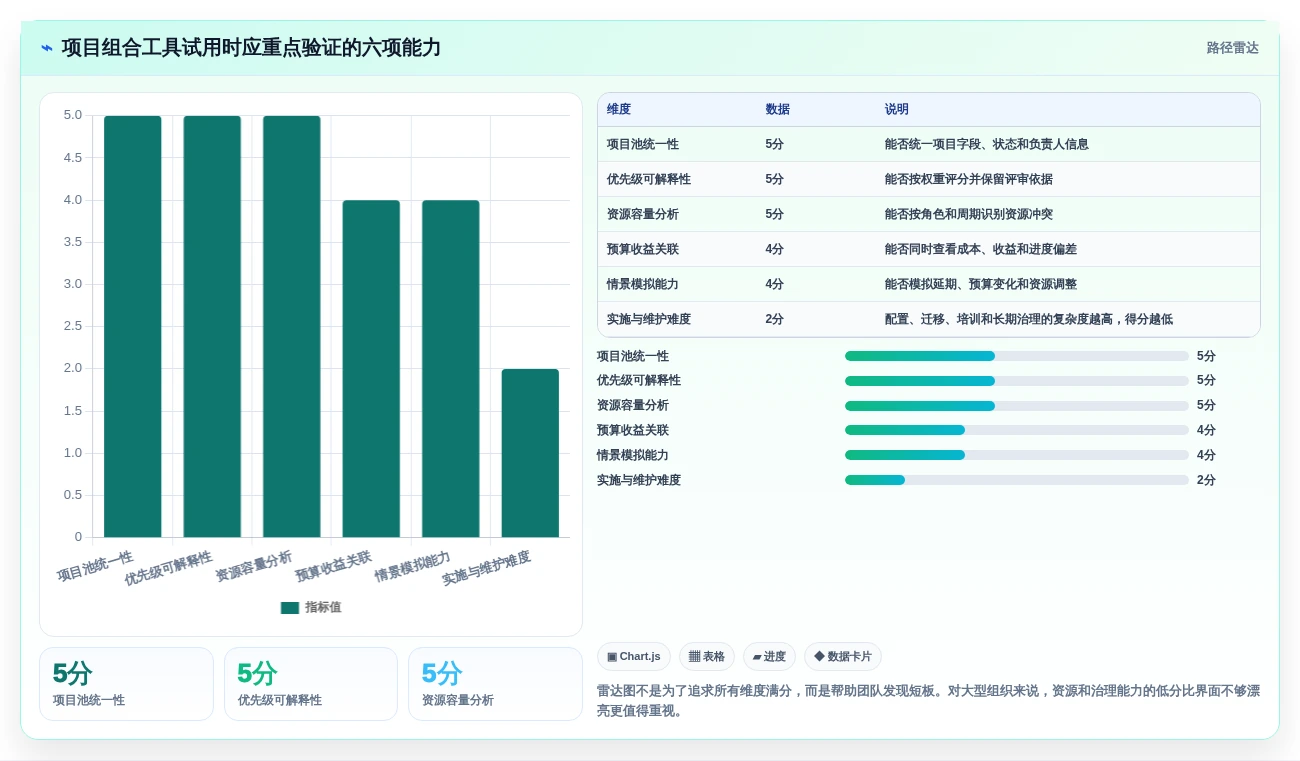This screenshot has width=1300, height=761.
Task: Click description 能否按角色和周期识别资源冲突
Action: (x=969, y=214)
